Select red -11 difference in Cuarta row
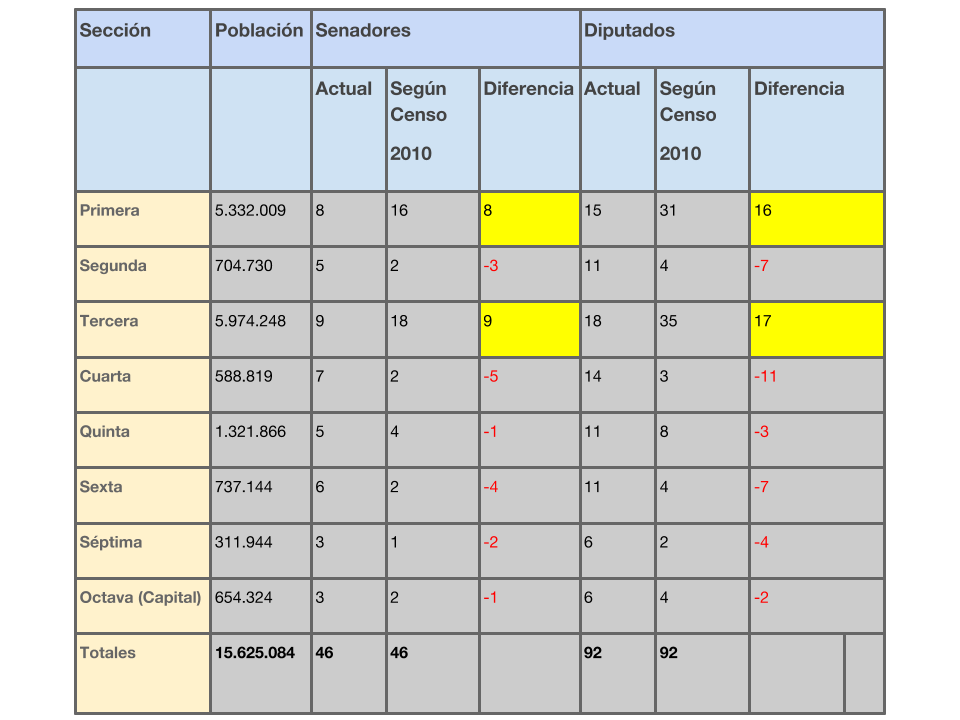Viewport: 960px width, 720px height. point(765,376)
